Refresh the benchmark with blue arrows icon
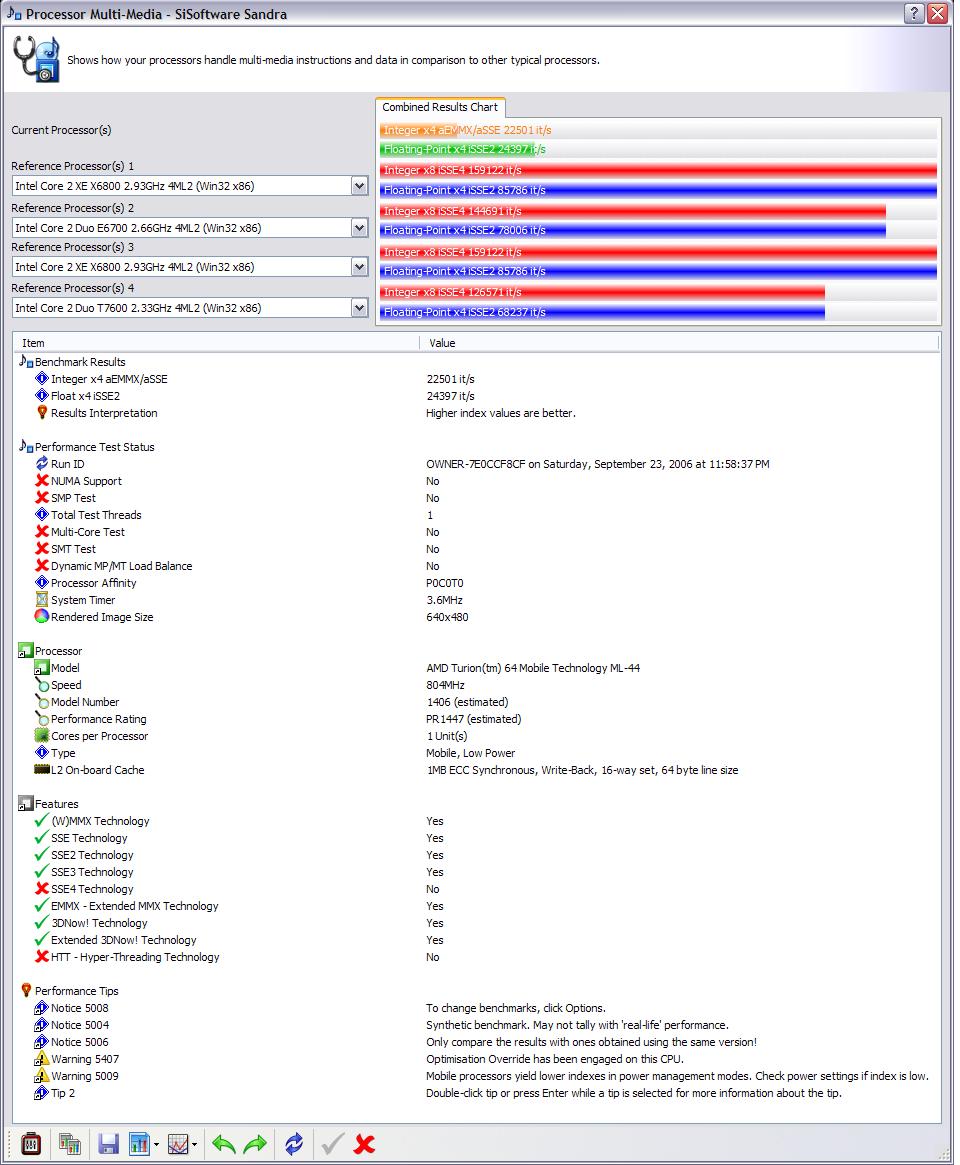The width and height of the screenshot is (960, 1165). [x=293, y=1143]
